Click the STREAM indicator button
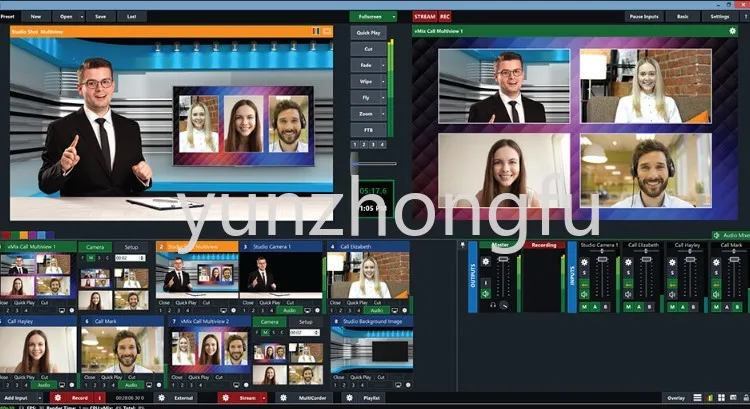Screen dimensions: 750x409 425,17
